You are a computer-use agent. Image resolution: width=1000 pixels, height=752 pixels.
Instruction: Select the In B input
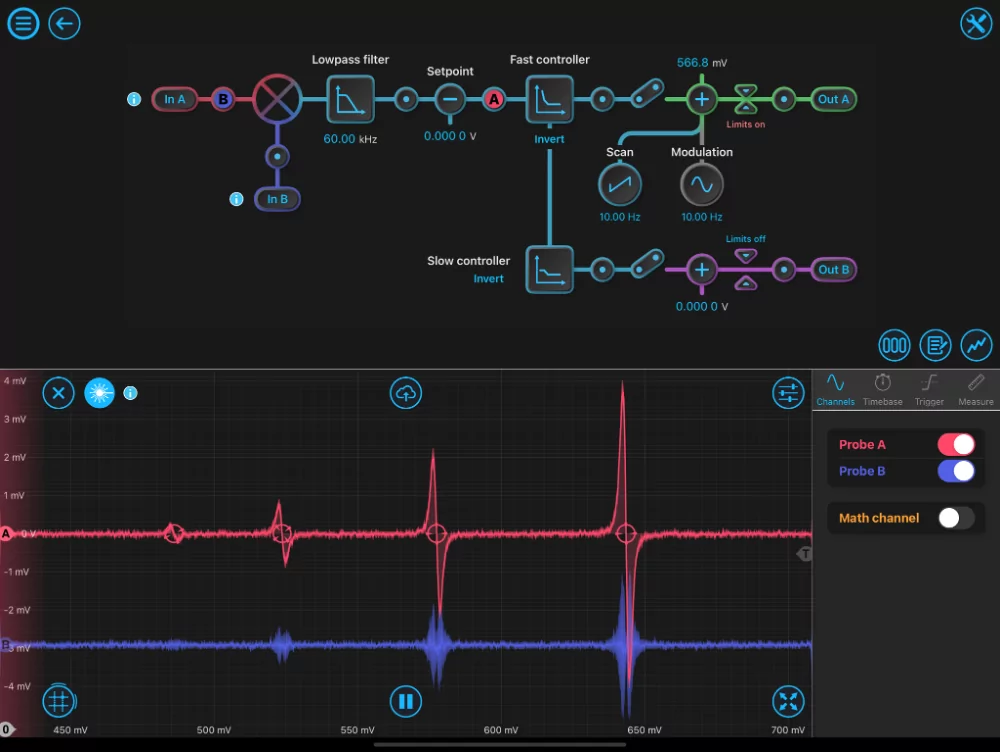277,199
